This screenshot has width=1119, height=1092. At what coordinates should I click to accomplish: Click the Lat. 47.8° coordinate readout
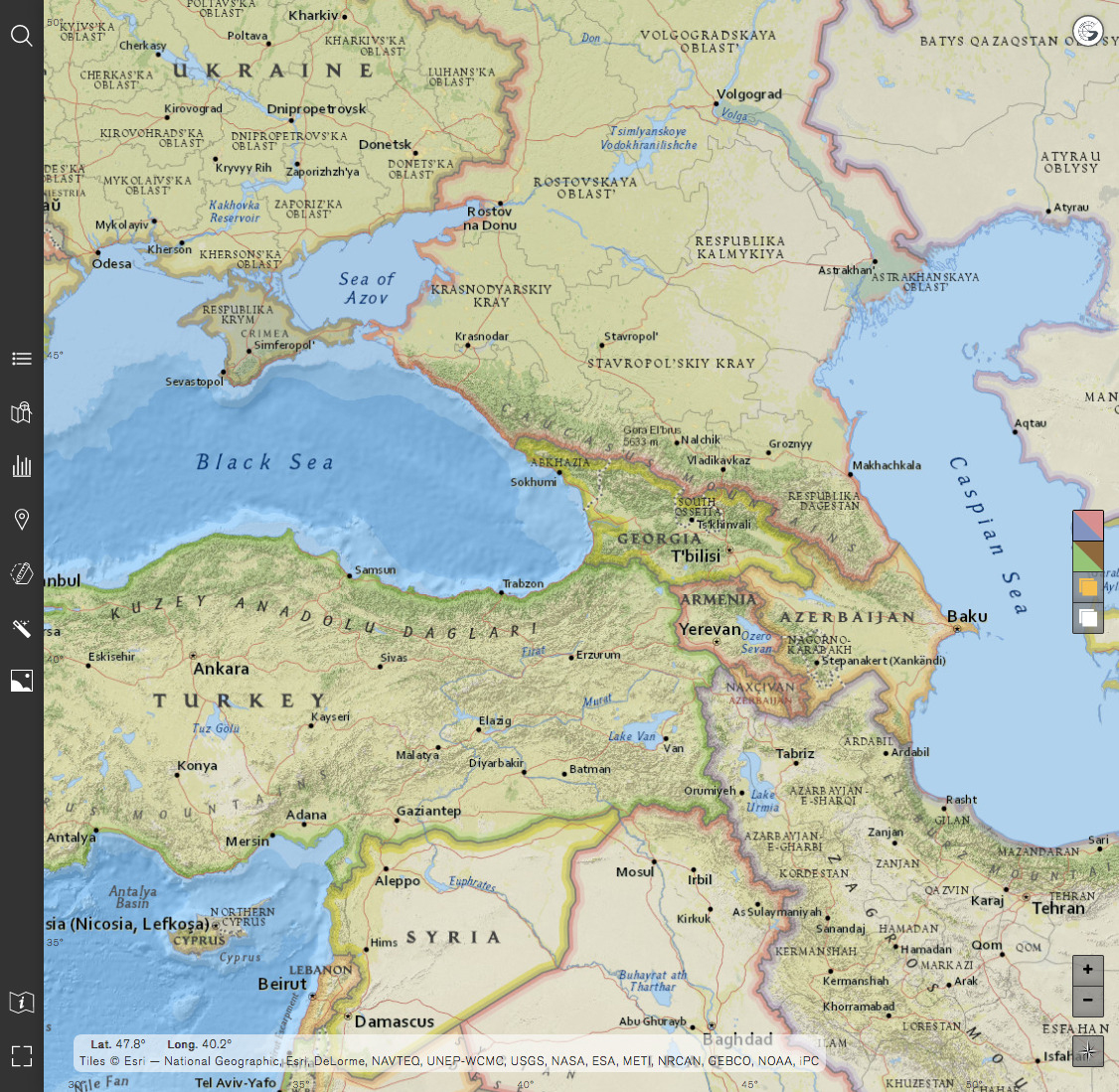tap(117, 1044)
